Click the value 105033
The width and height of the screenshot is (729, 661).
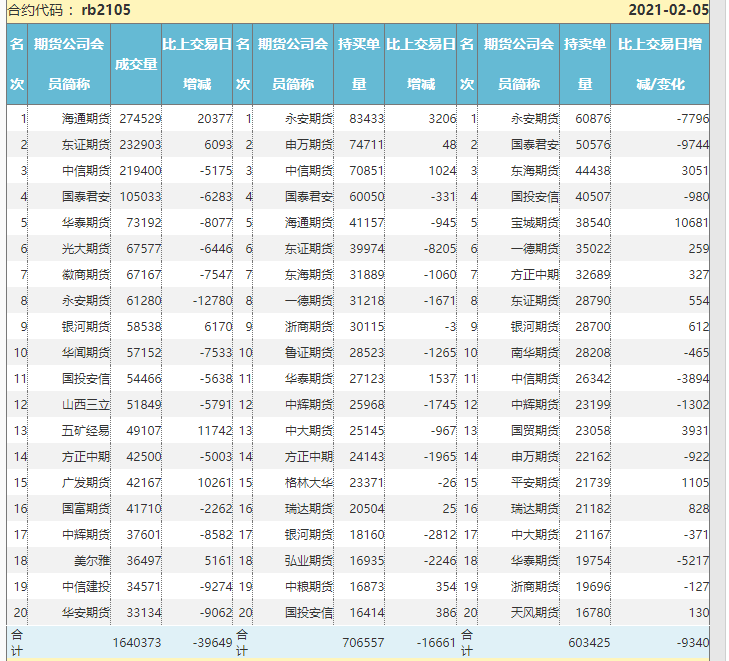tap(140, 197)
